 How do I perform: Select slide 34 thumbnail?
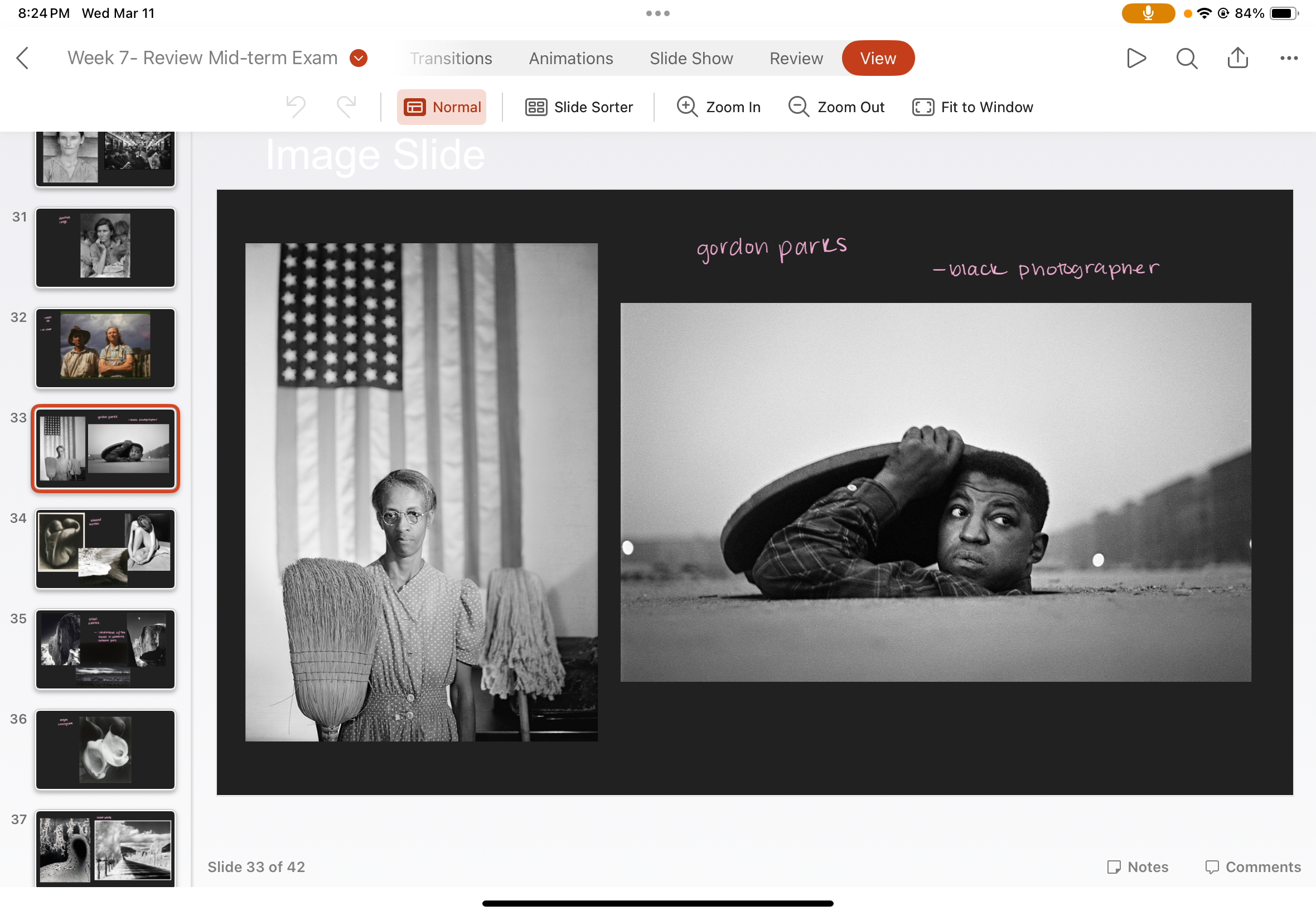[105, 548]
